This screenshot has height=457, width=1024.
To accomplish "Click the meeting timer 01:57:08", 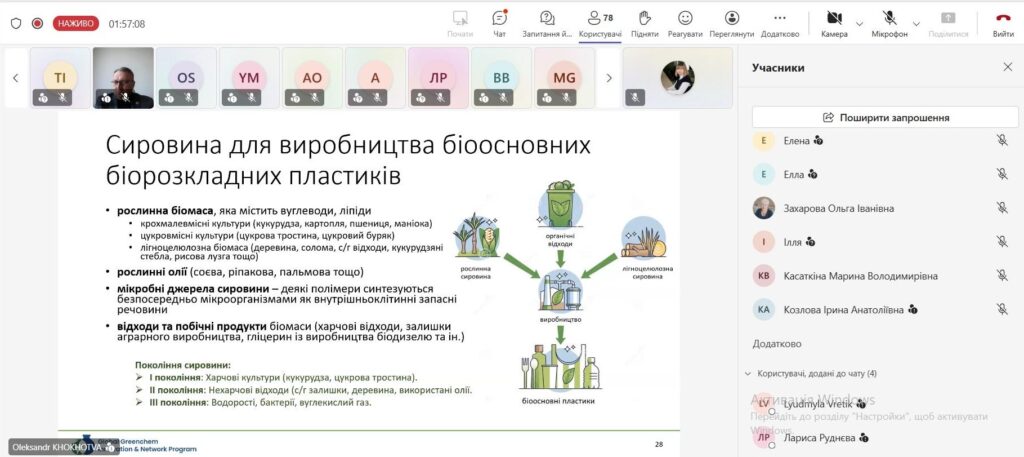I will tap(127, 24).
